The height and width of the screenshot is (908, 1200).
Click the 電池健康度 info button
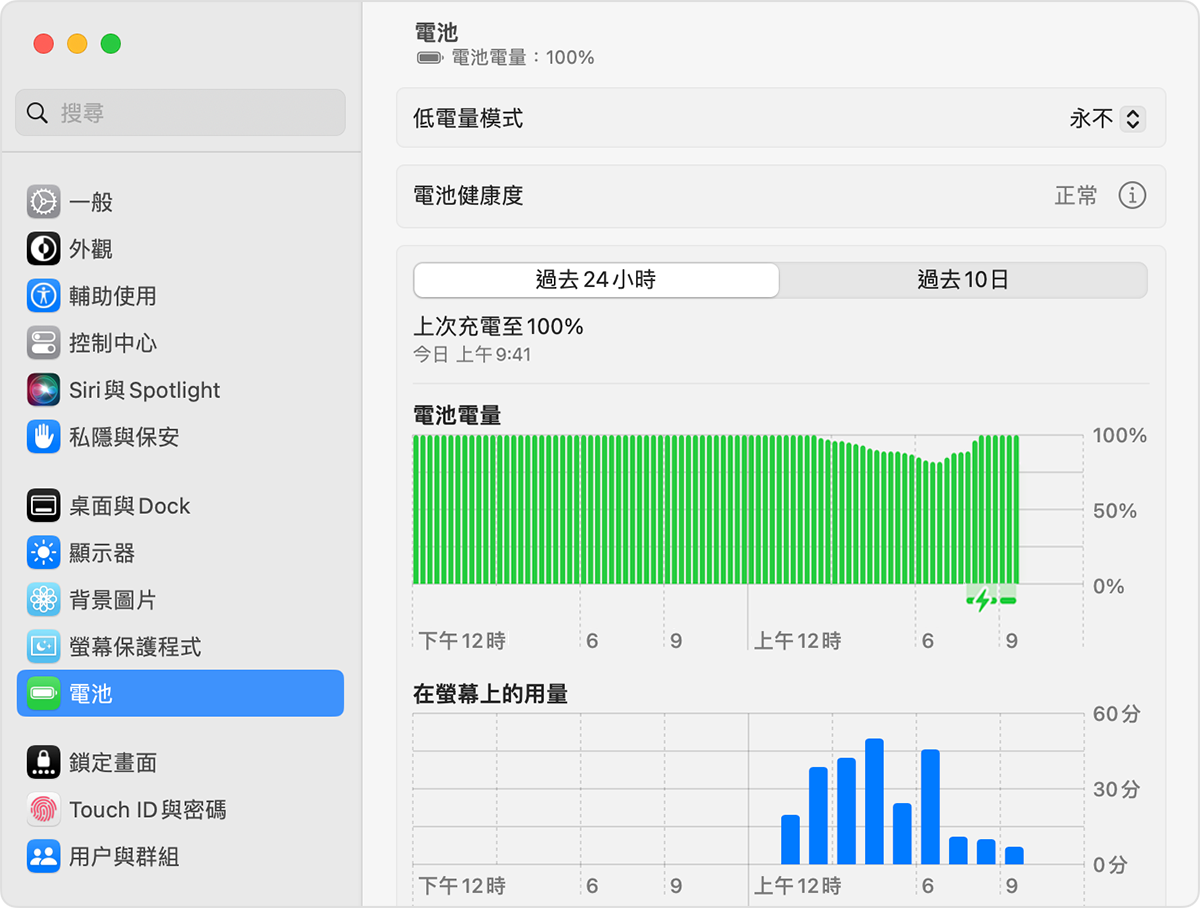point(1131,196)
